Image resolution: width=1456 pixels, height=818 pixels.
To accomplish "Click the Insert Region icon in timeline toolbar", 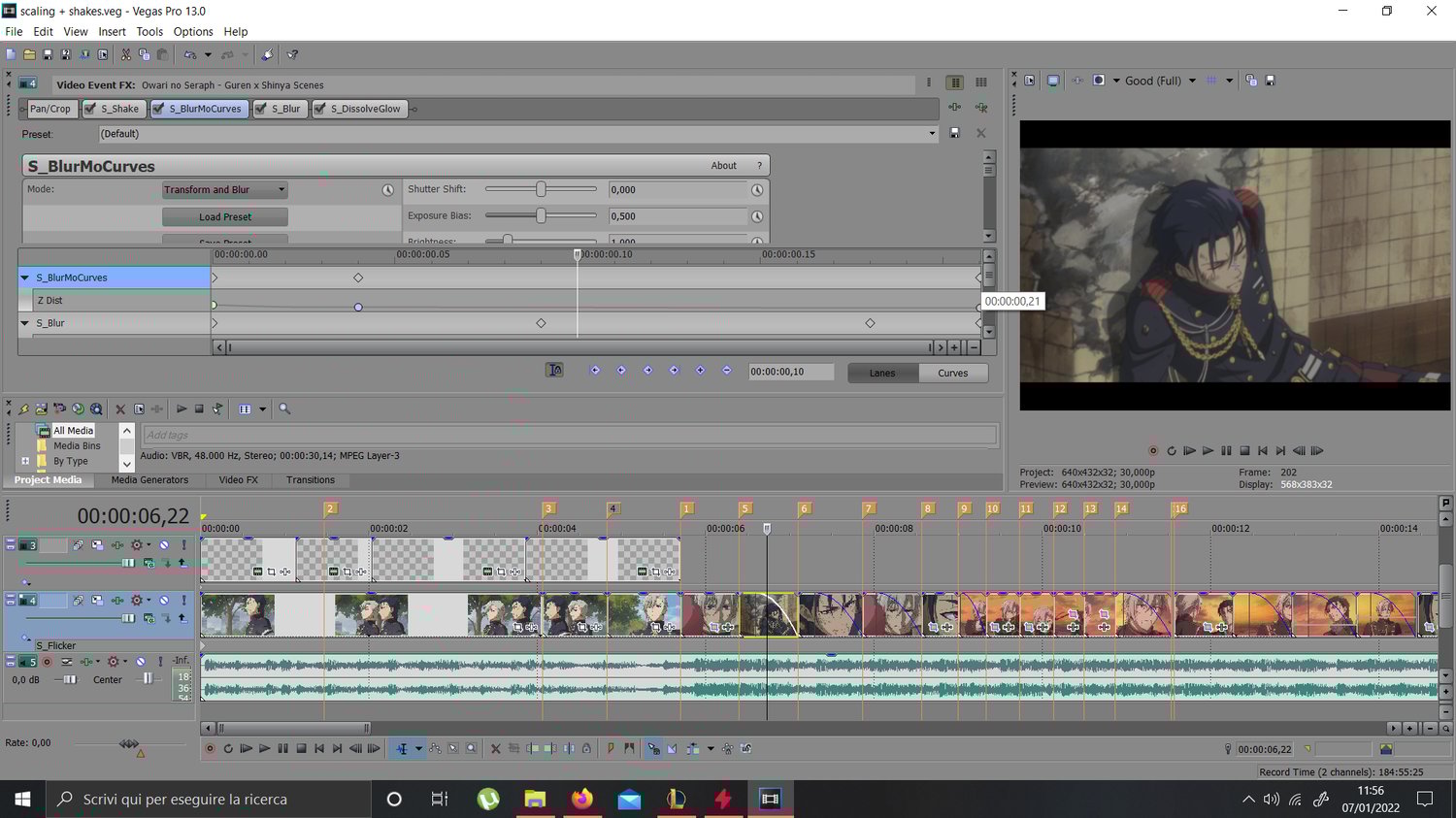I will tap(629, 749).
